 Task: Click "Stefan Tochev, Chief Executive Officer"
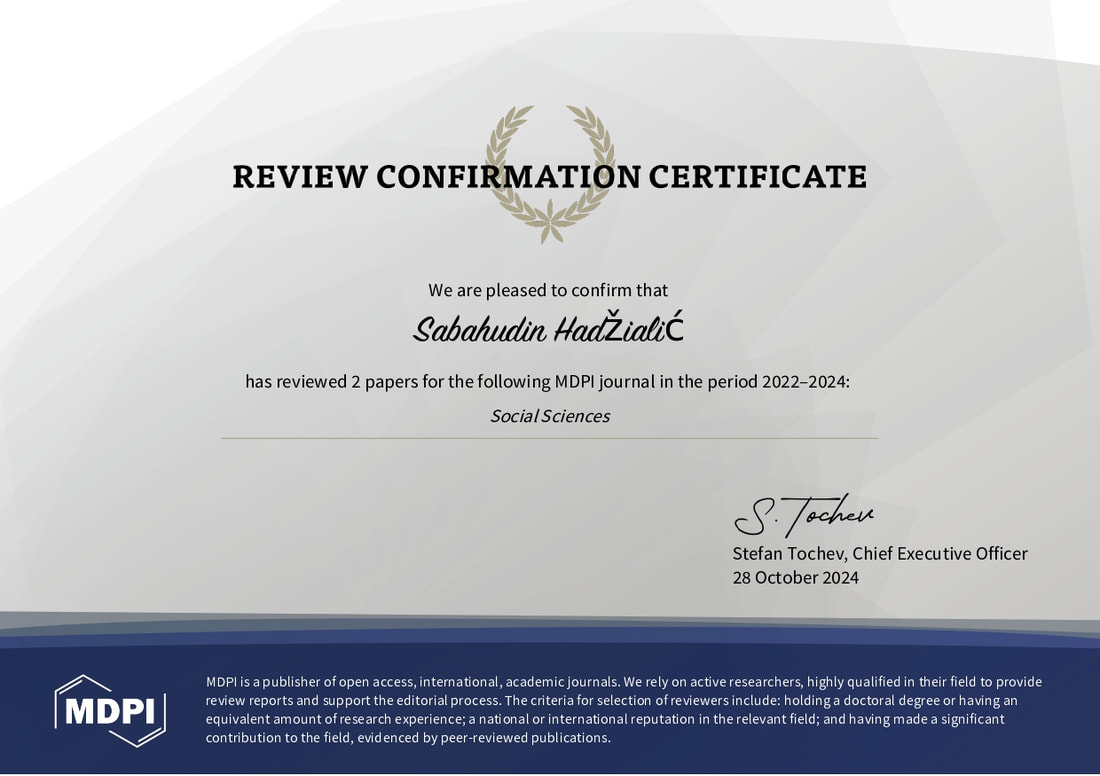coord(880,554)
